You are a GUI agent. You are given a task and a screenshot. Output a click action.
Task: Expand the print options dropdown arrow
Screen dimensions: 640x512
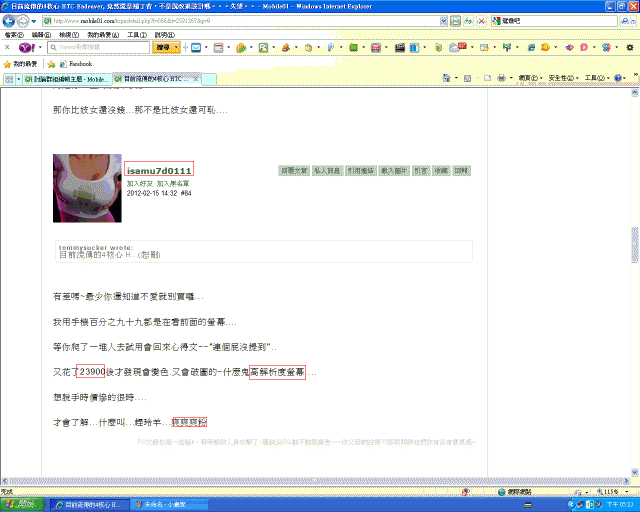pos(511,78)
